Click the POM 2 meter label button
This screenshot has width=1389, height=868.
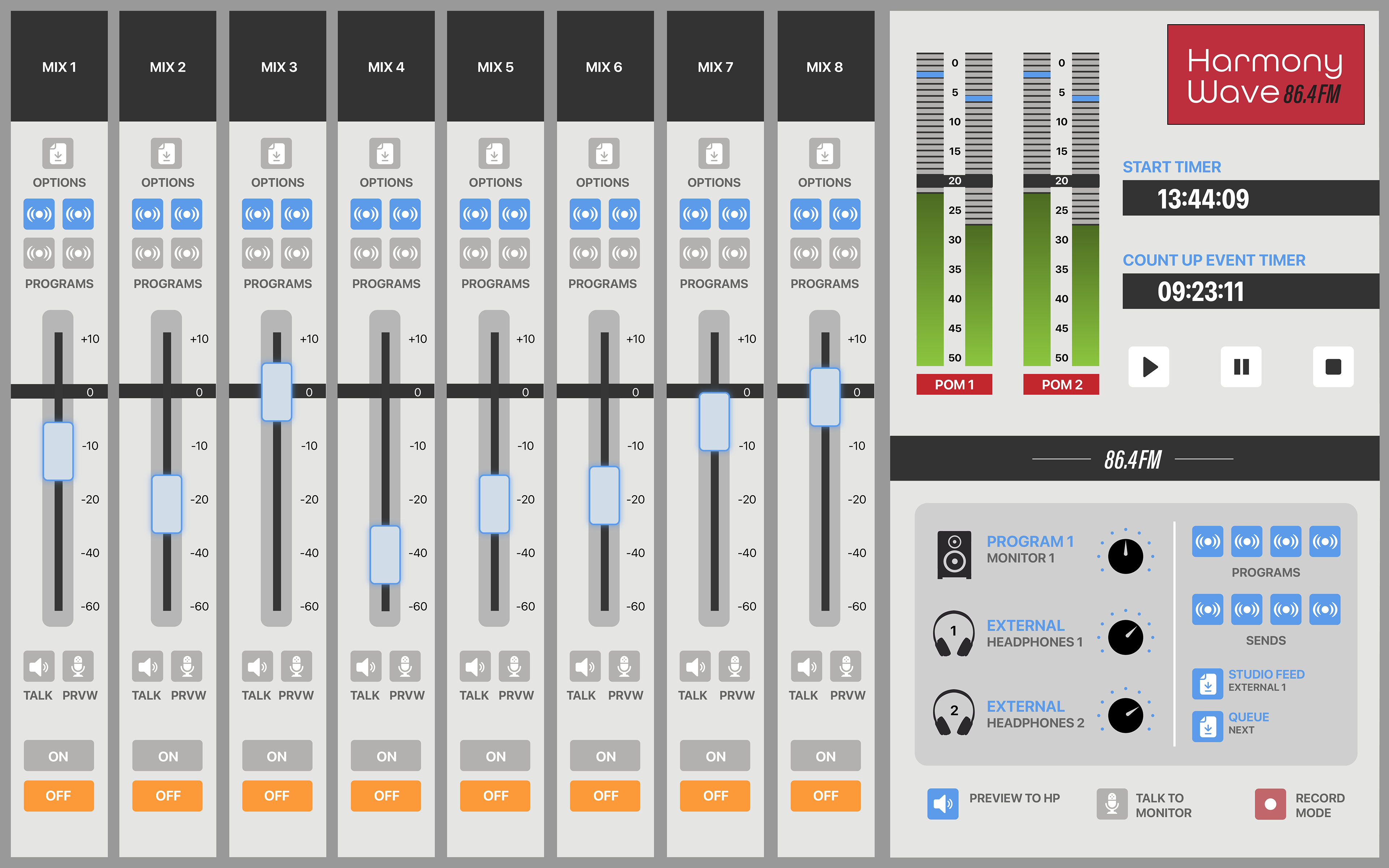point(1061,384)
